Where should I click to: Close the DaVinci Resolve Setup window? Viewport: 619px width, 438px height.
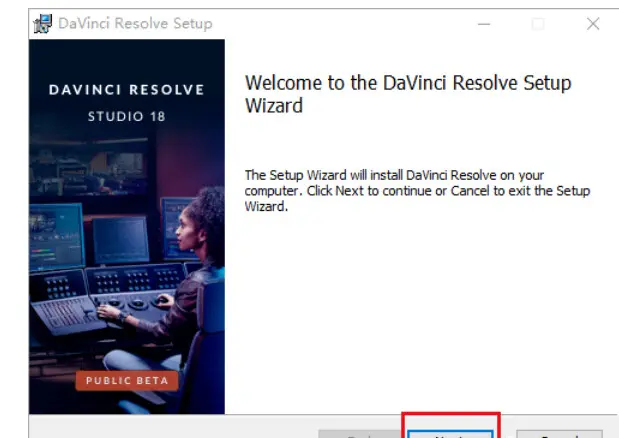click(593, 24)
